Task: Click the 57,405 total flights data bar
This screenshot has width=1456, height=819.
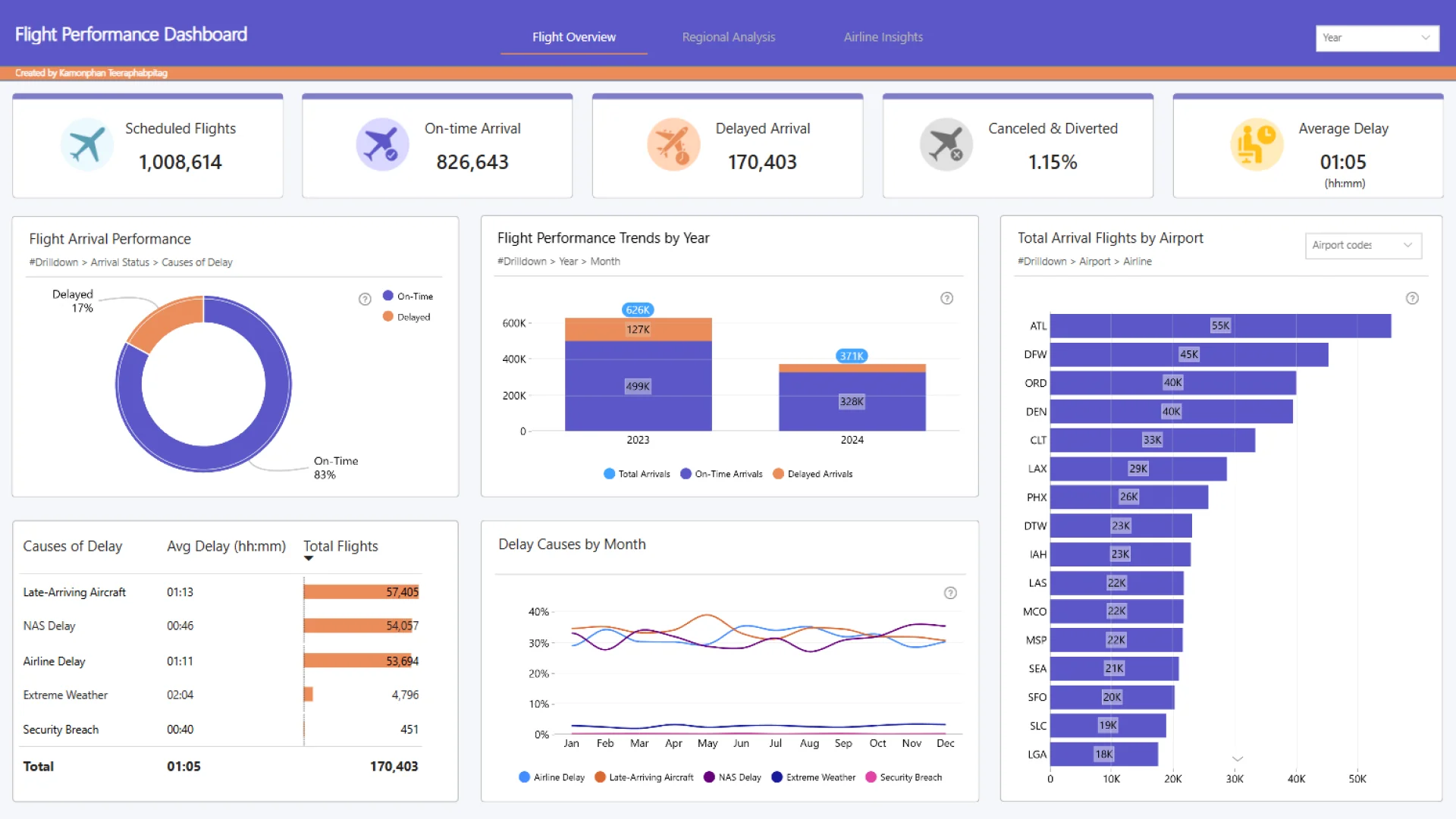Action: tap(362, 592)
